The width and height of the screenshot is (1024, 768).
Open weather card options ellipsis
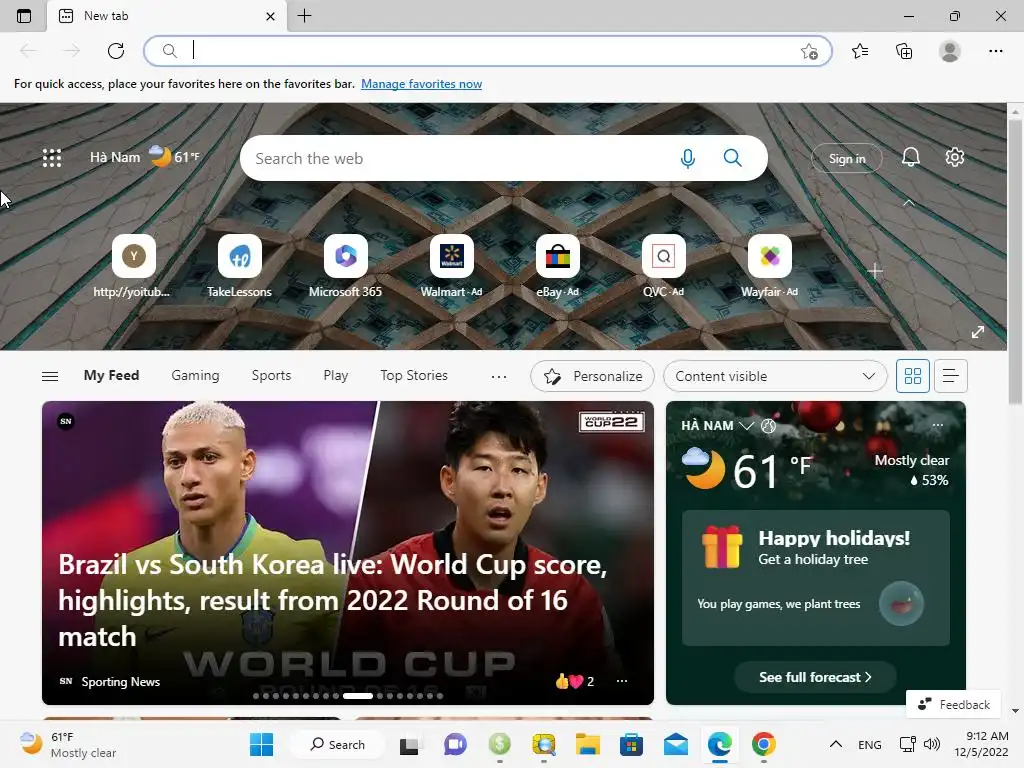pyautogui.click(x=938, y=425)
